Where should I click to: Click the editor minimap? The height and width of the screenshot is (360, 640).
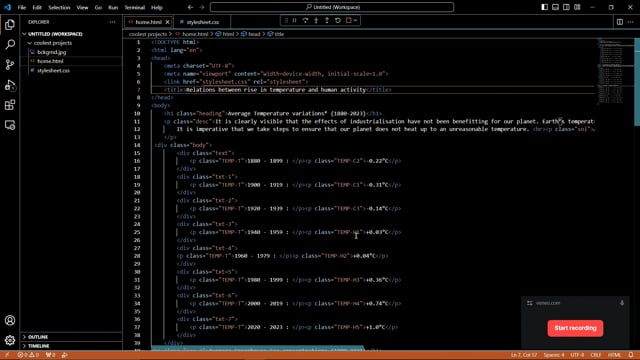615,71
